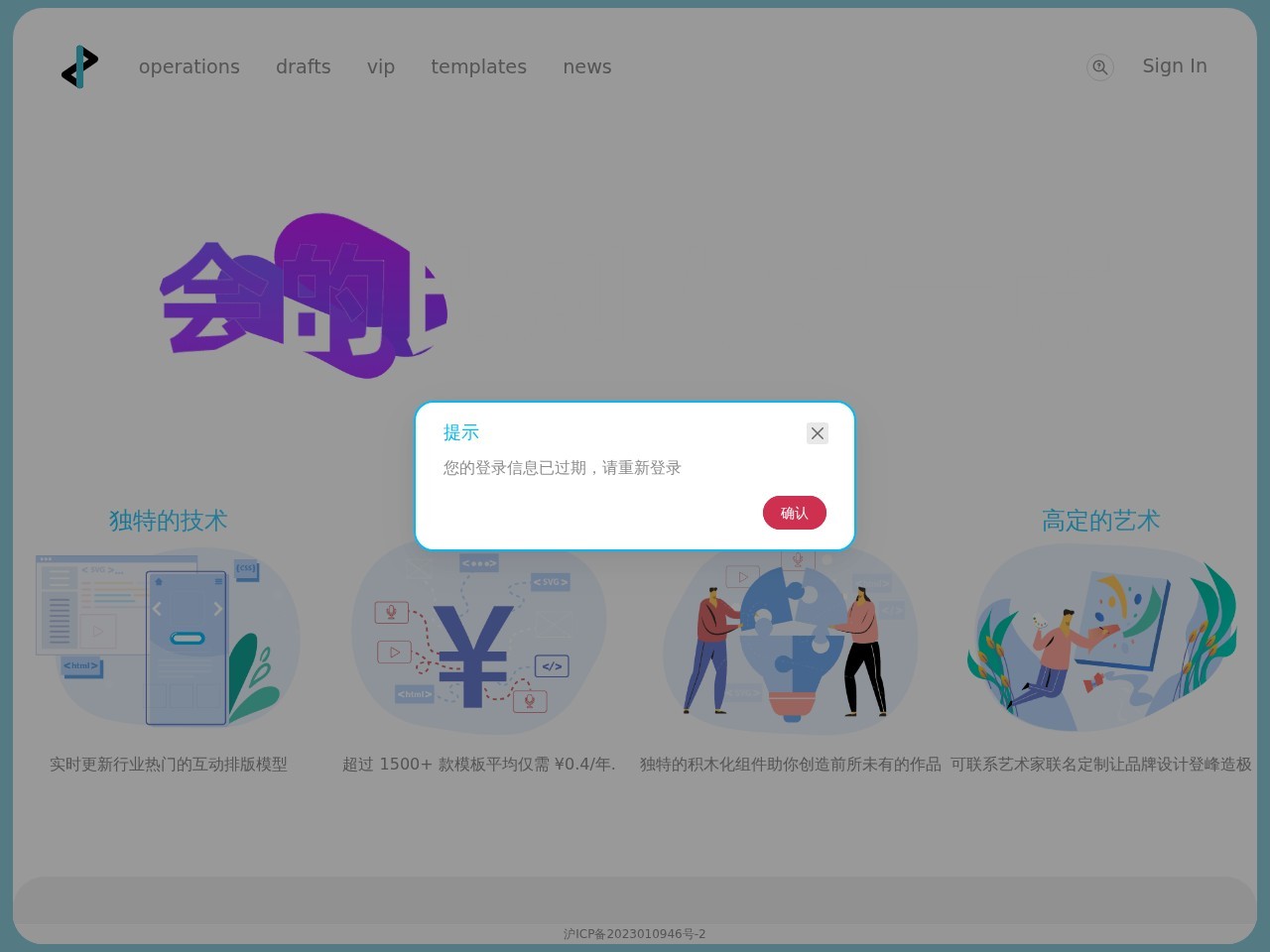This screenshot has height=952, width=1270.
Task: Click the 可联系艺术家联名定制 caption
Action: pyautogui.click(x=1101, y=764)
